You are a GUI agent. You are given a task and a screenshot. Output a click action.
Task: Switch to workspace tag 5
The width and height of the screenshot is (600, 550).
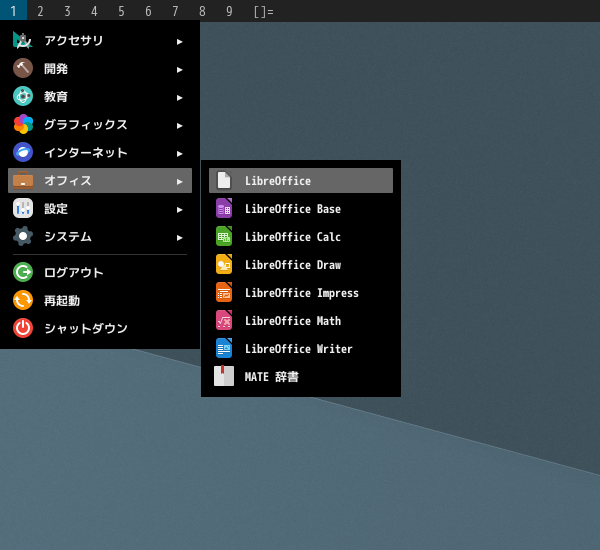pos(121,11)
